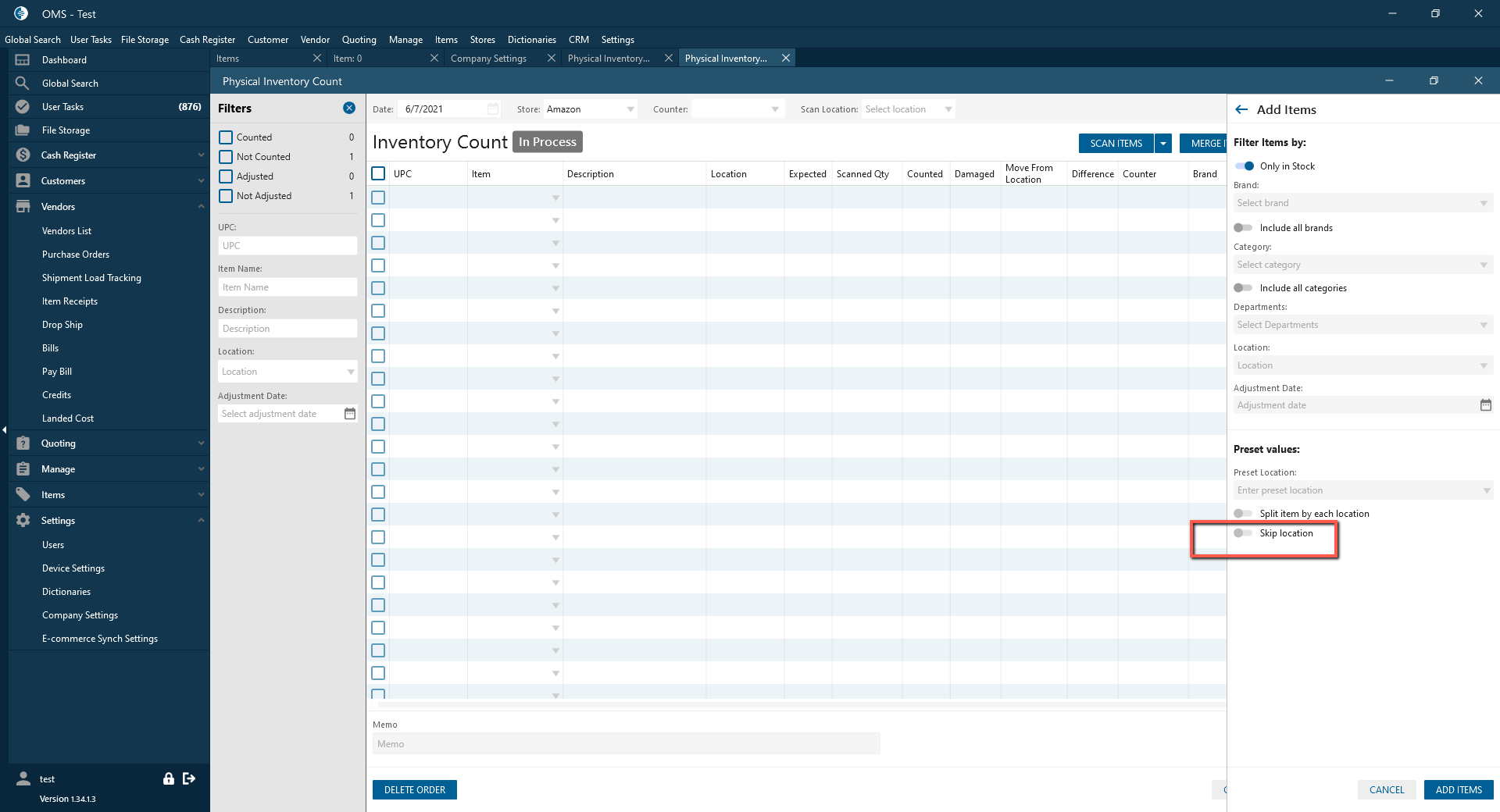The width and height of the screenshot is (1500, 812).
Task: Click the Memo input field
Action: point(626,744)
